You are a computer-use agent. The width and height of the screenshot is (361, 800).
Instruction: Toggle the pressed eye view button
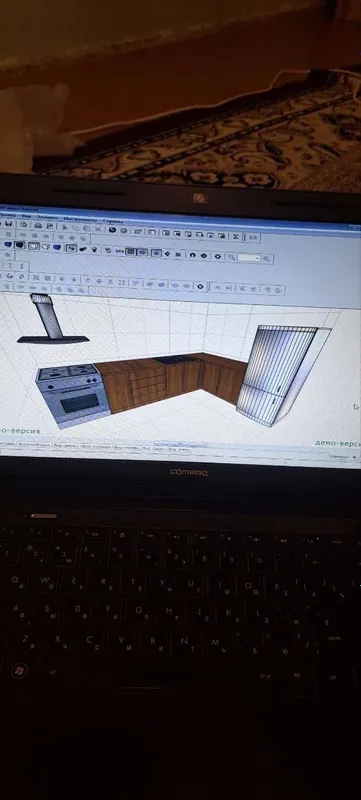(142, 252)
